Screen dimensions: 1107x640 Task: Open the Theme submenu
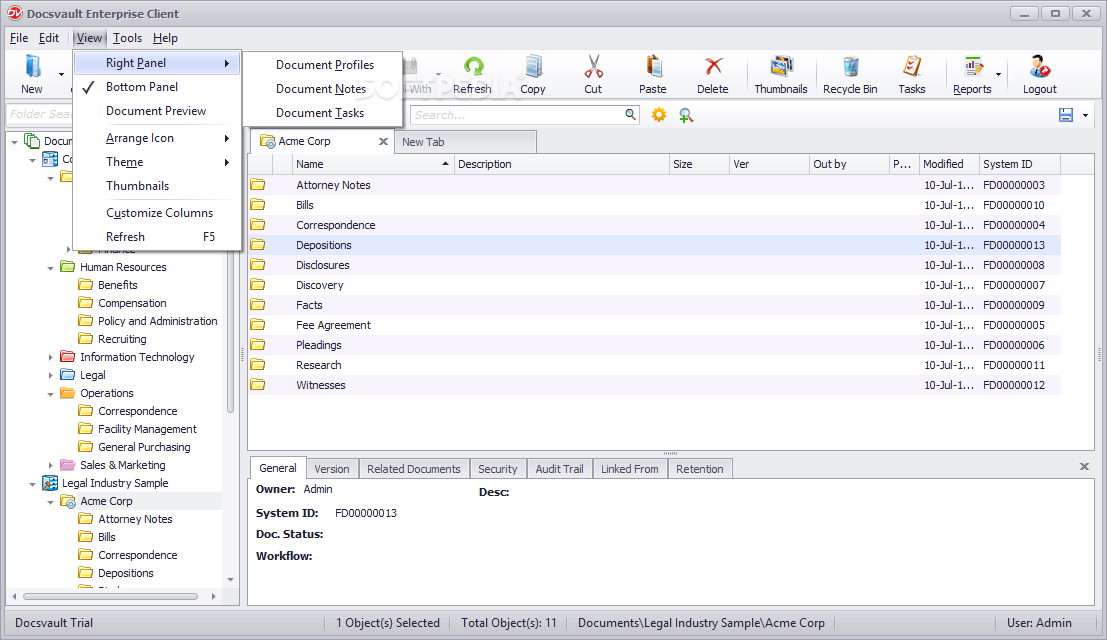pyautogui.click(x=157, y=162)
